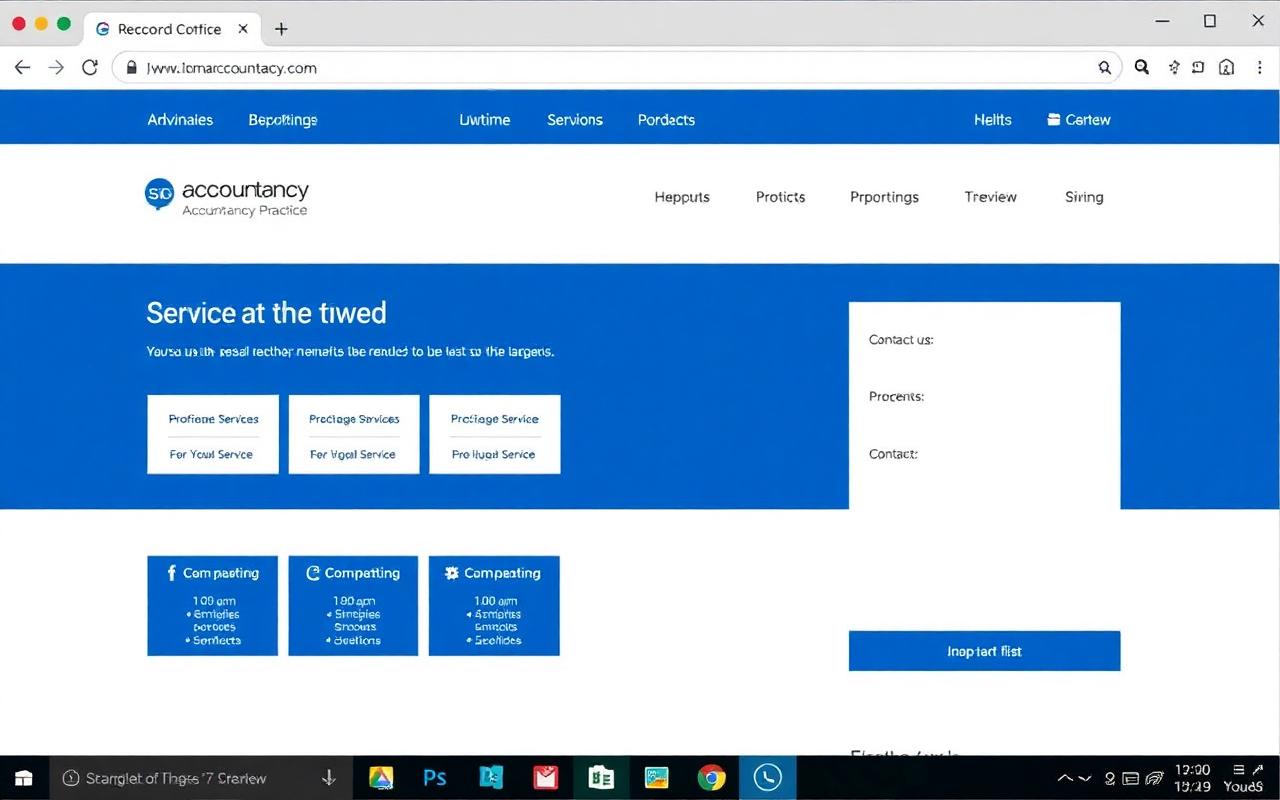Viewport: 1280px width, 800px height.
Task: Select the Proctage Service card
Action: coord(494,434)
